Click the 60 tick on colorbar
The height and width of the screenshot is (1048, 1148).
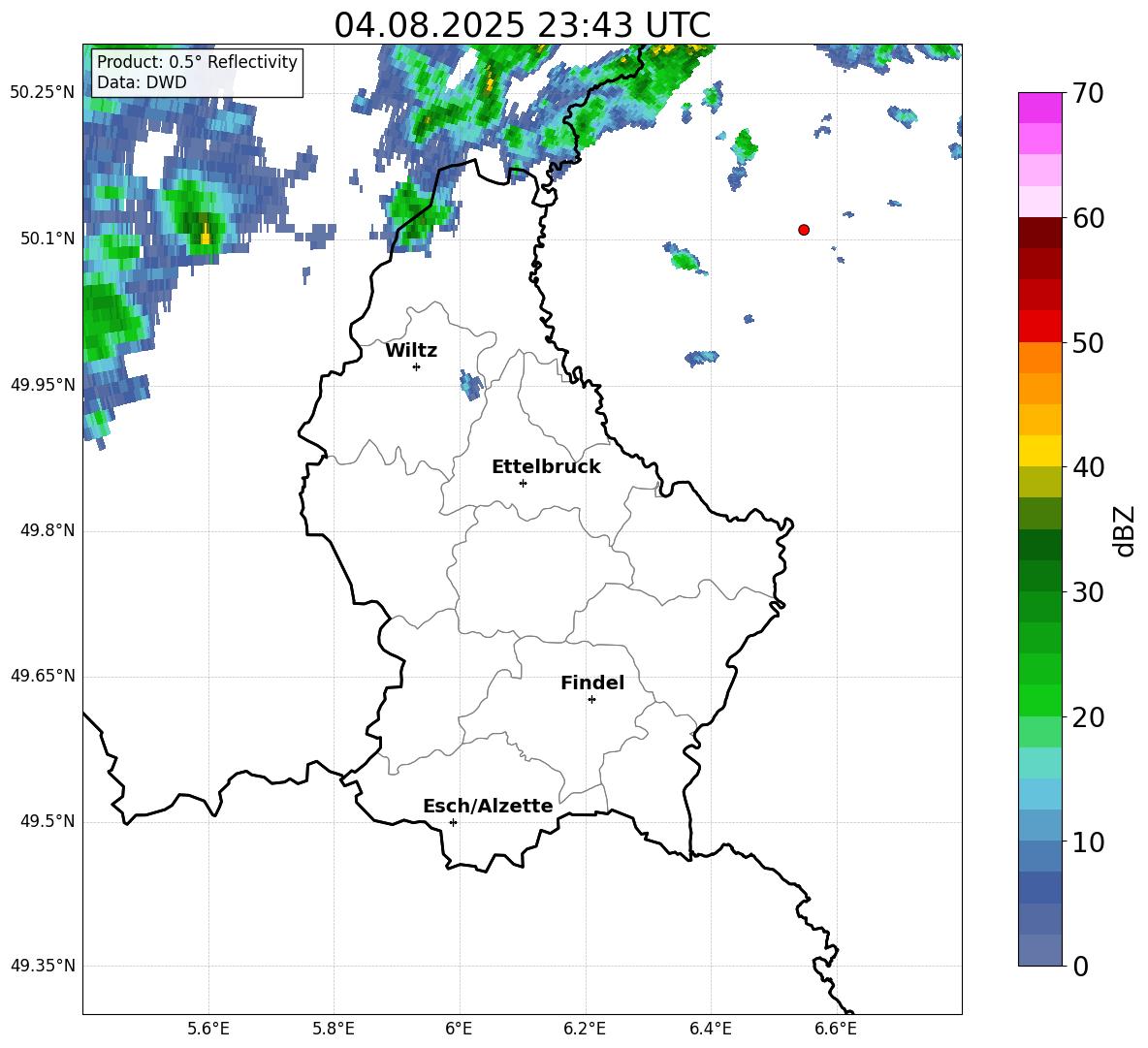pos(1088,218)
